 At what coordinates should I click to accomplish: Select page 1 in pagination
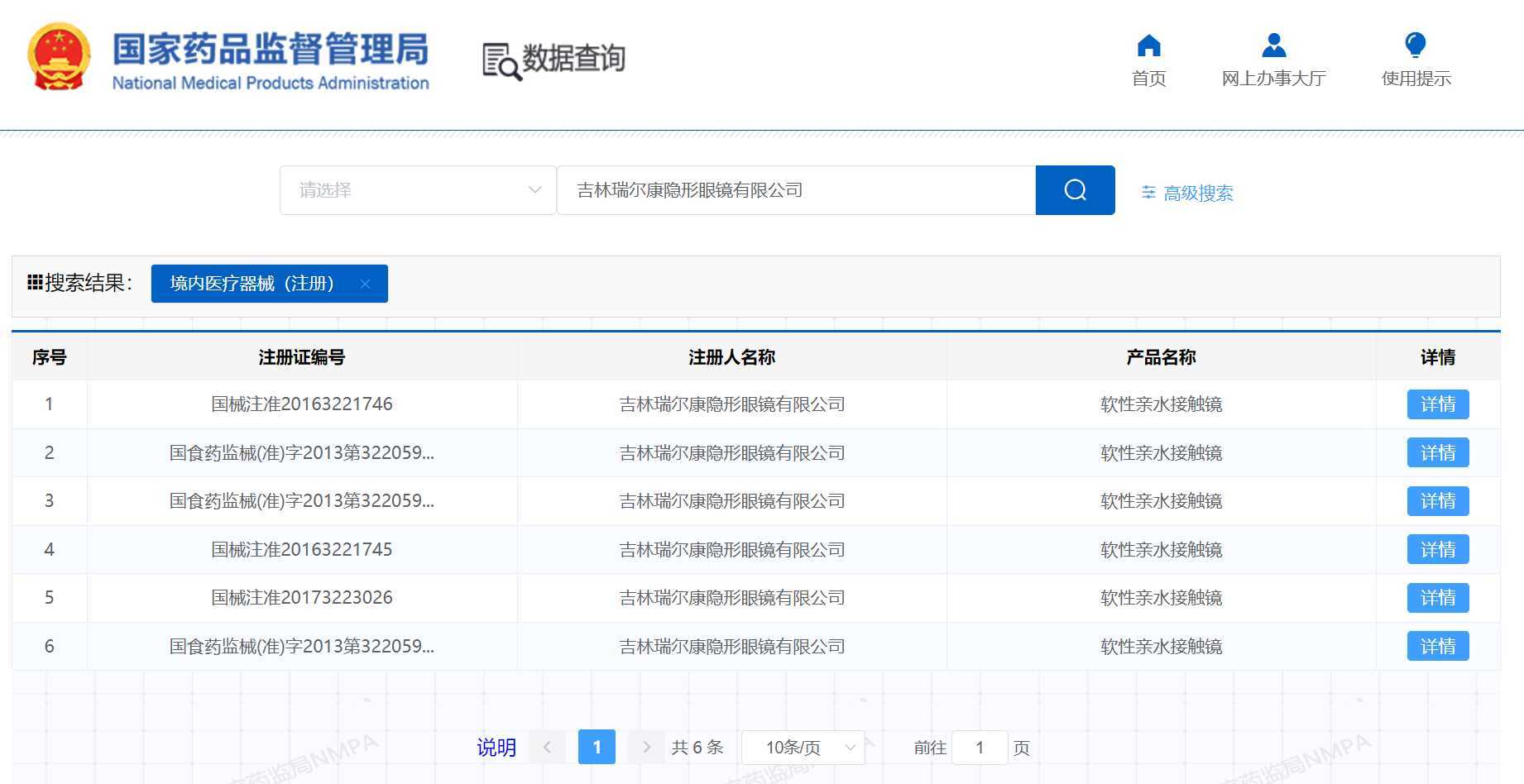tap(597, 747)
